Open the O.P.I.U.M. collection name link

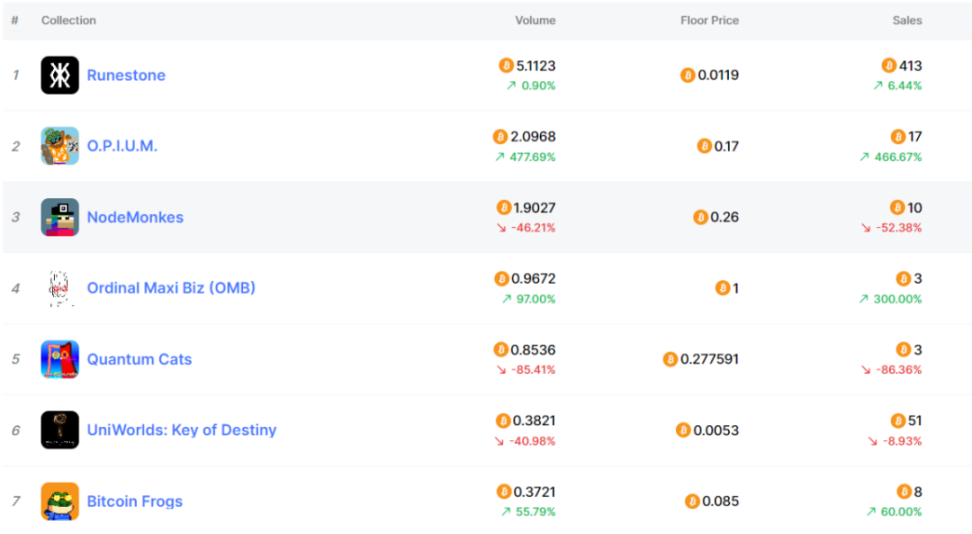(122, 146)
